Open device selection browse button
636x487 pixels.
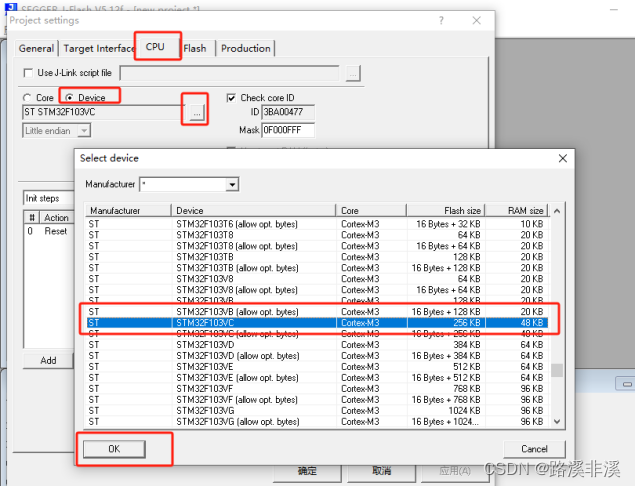point(197,113)
